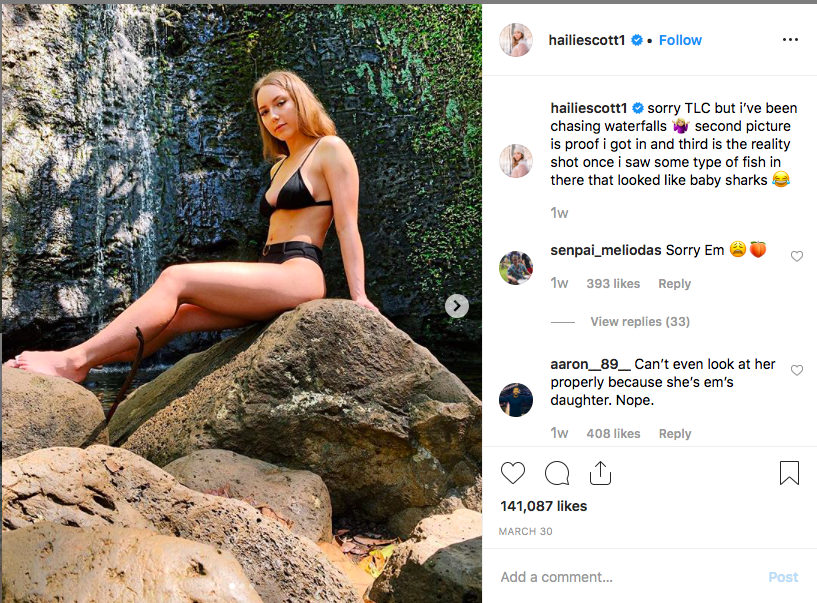817x603 pixels.
Task: Open comments with the speech bubble icon
Action: pyautogui.click(x=557, y=473)
